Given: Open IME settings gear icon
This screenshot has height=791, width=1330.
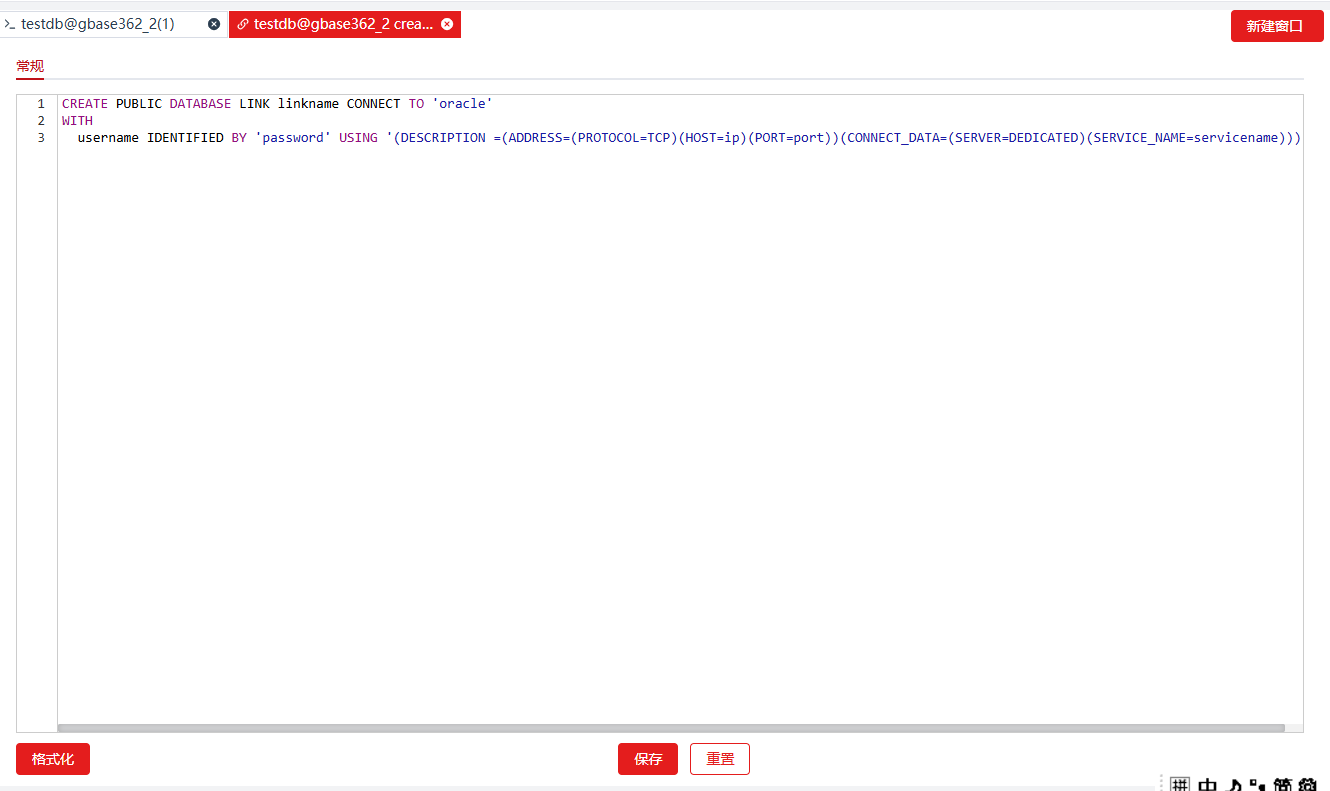Looking at the screenshot, I should [1308, 785].
